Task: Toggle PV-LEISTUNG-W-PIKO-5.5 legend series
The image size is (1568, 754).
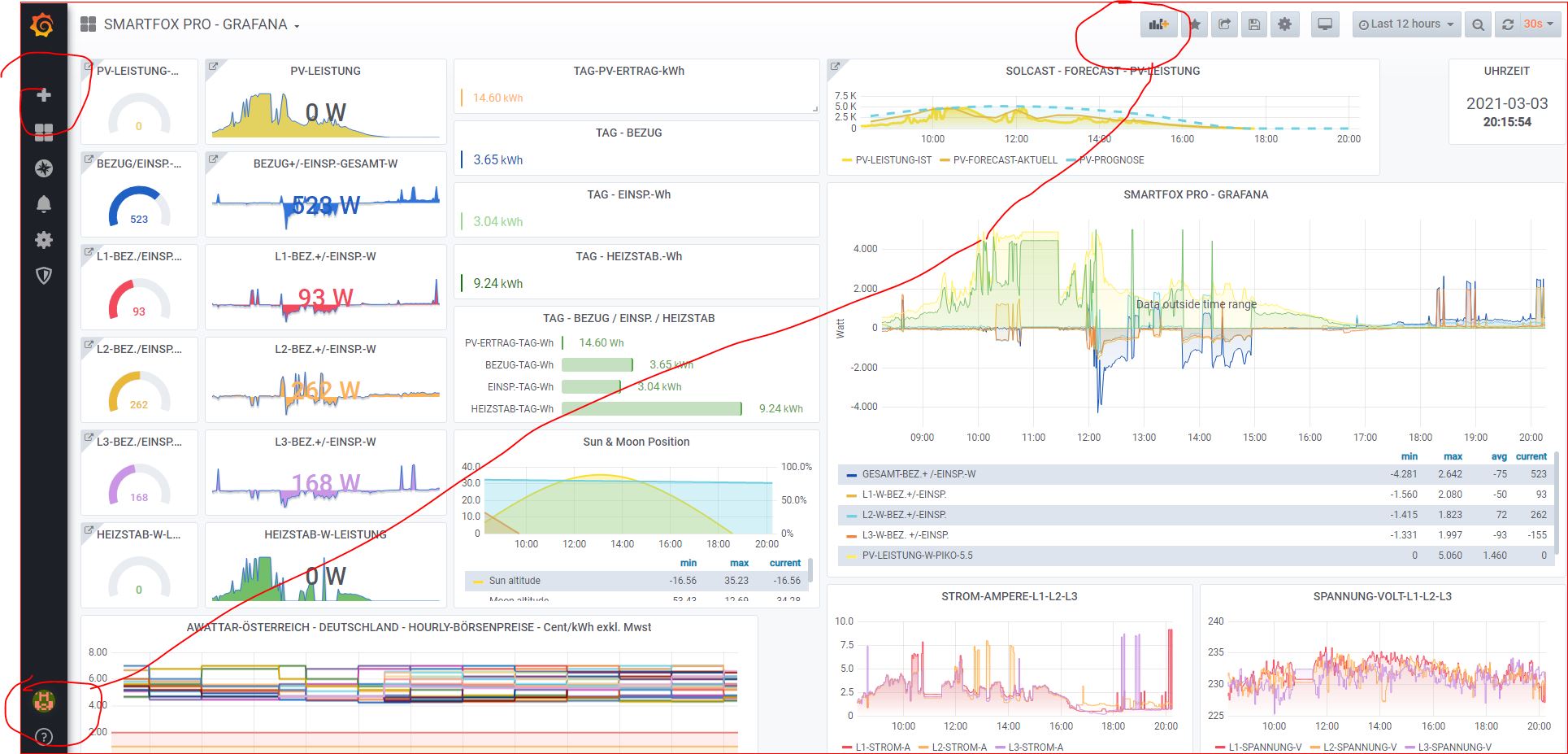Action: tap(917, 556)
